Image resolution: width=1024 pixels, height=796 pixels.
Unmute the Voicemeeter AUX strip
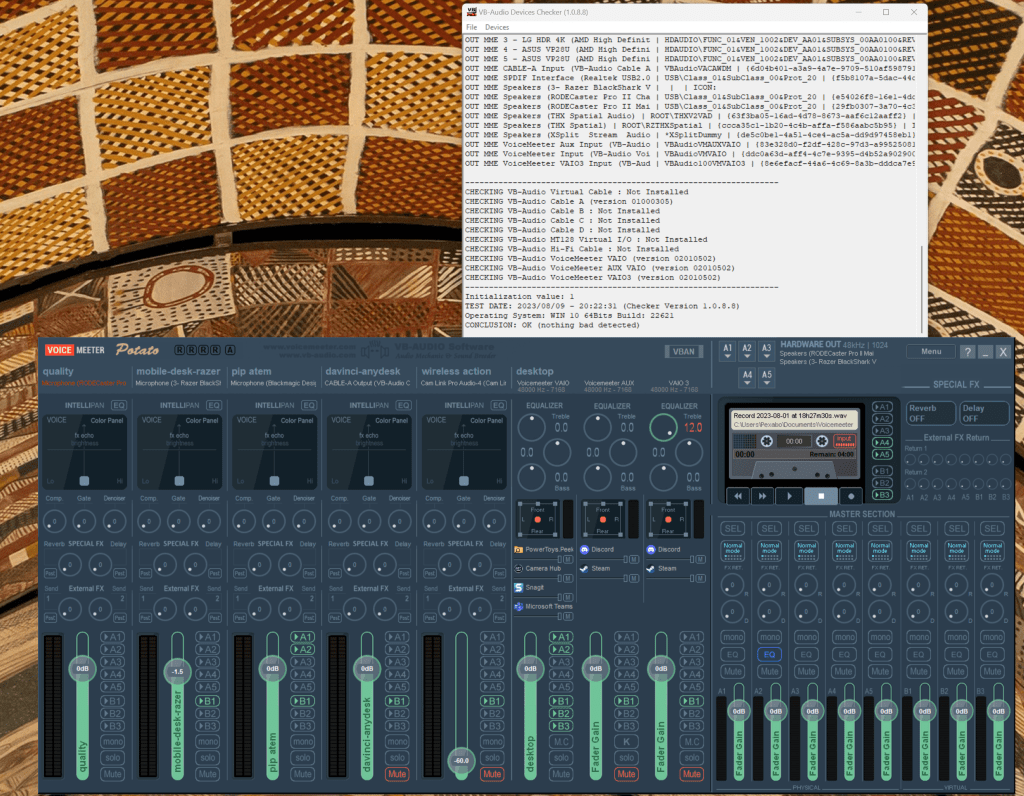[626, 774]
